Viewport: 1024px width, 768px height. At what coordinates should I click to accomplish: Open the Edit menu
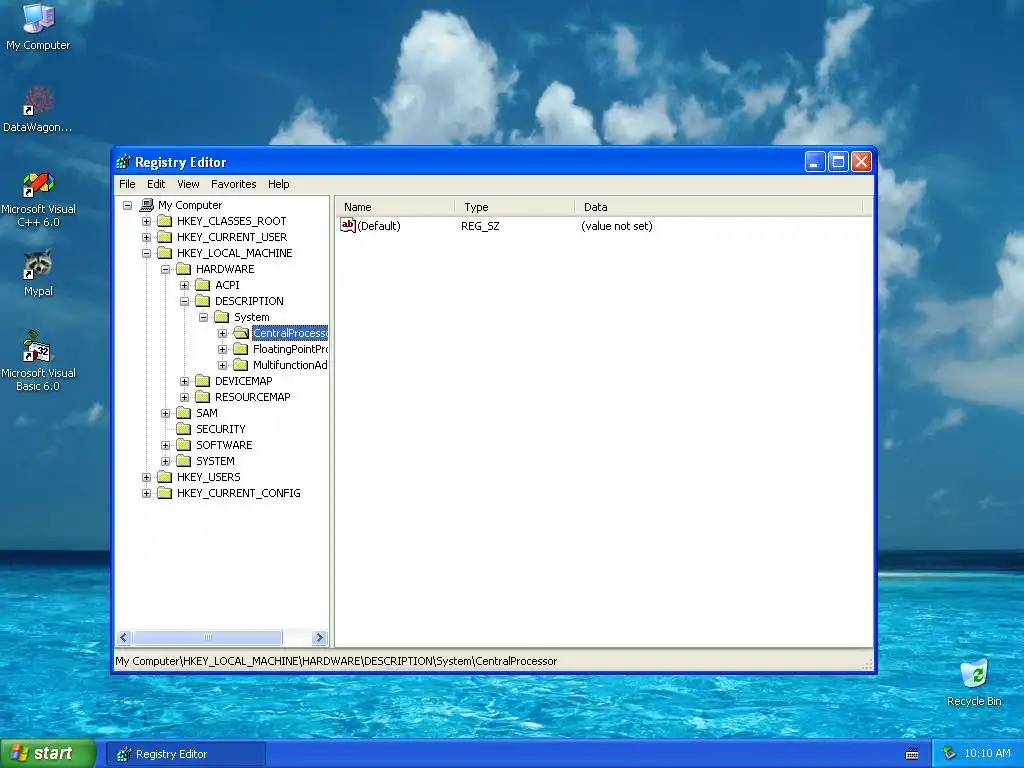156,184
